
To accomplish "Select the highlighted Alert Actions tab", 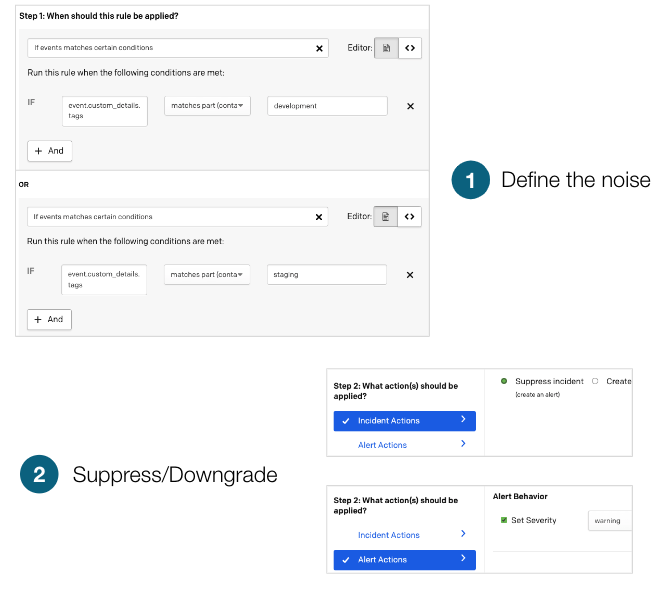I will point(404,560).
